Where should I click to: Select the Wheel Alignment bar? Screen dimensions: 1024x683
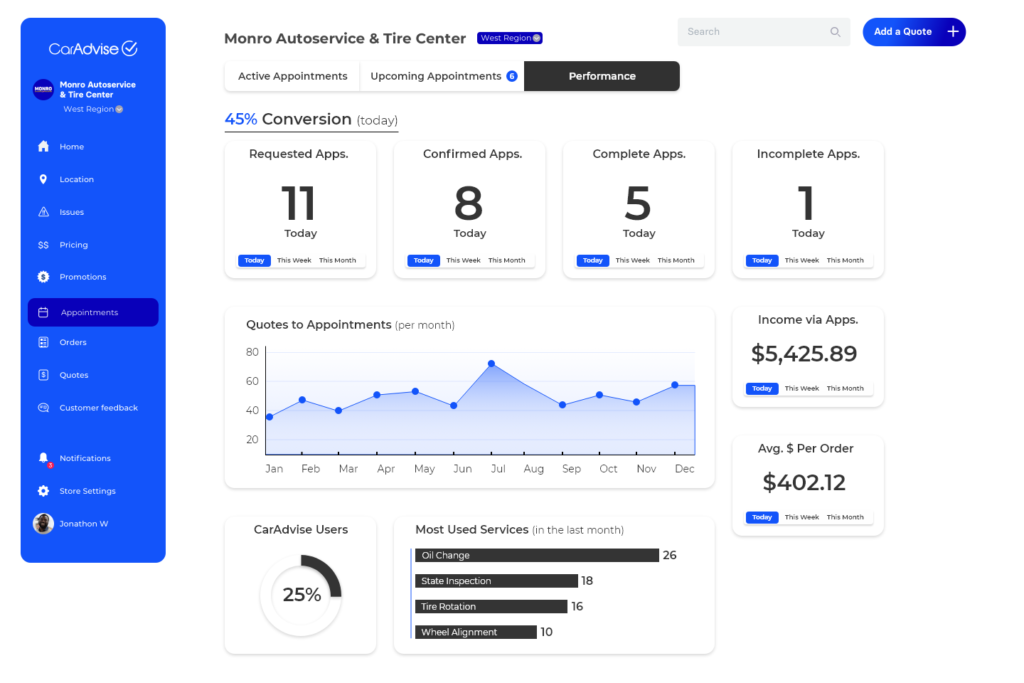(476, 632)
